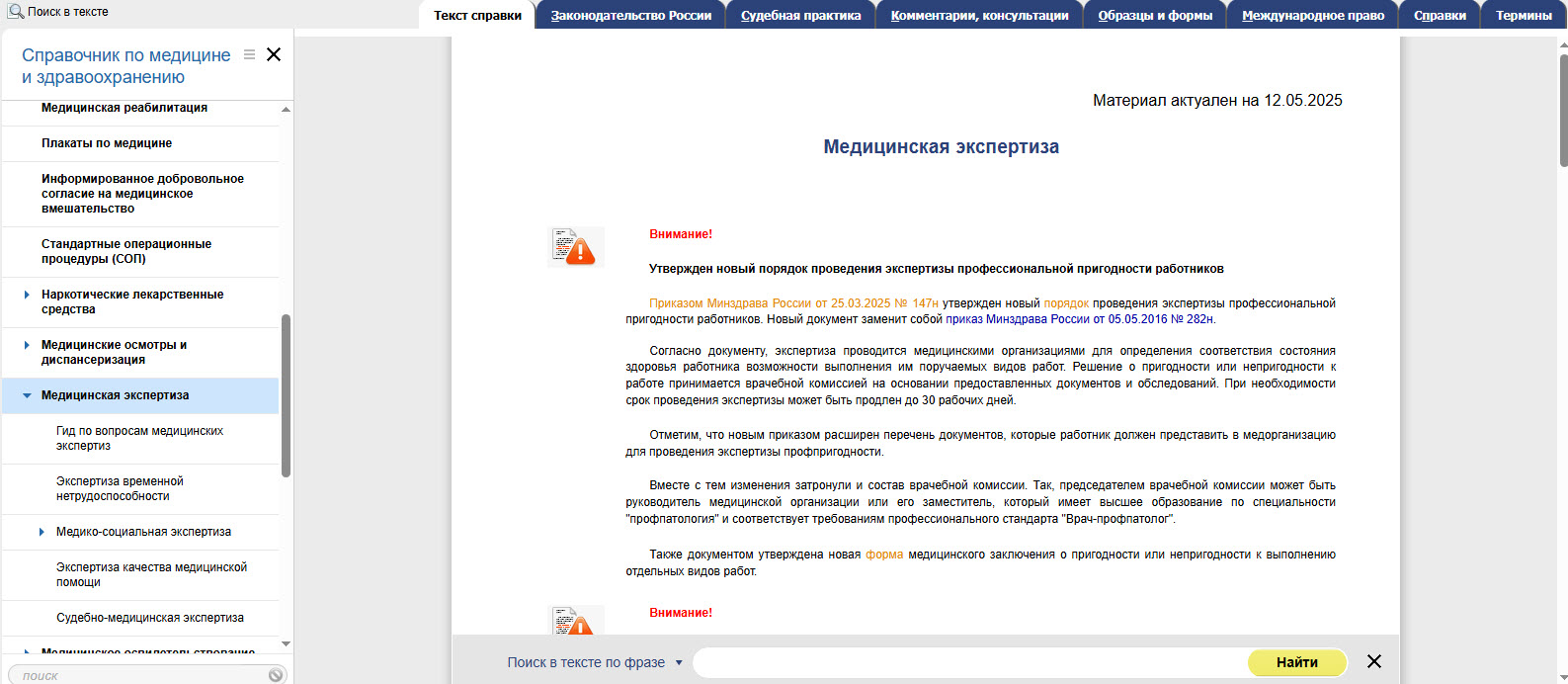The image size is (1568, 684).
Task: Open the Судебная практика tab
Action: tap(801, 15)
